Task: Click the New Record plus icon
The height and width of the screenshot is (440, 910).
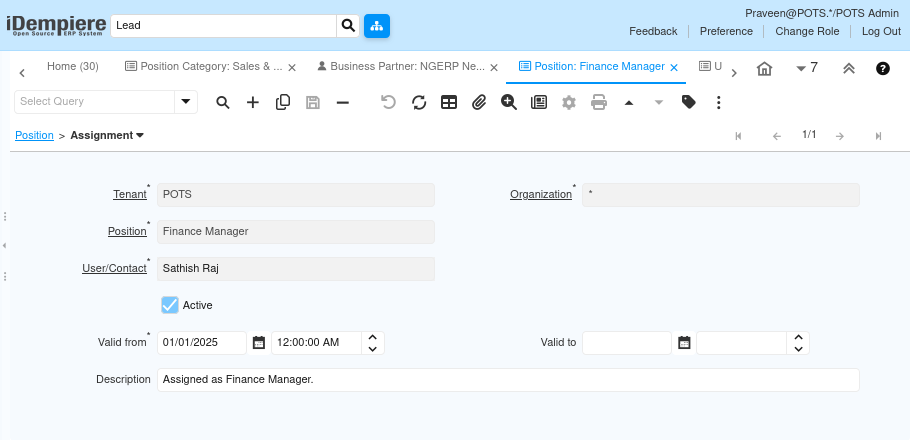Action: click(x=252, y=103)
